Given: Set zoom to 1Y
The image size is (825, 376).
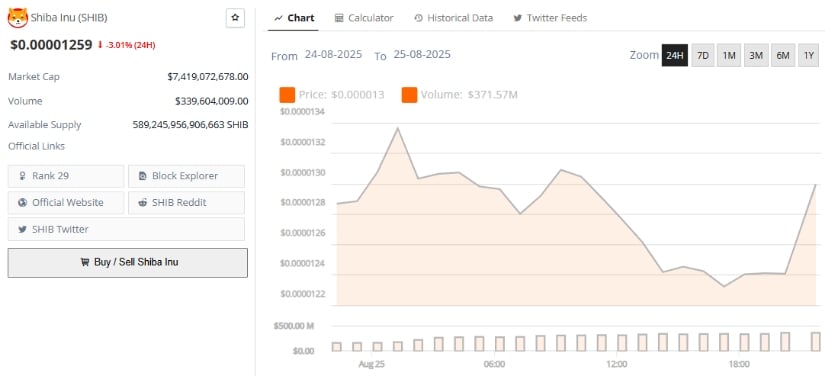Looking at the screenshot, I should tap(809, 55).
